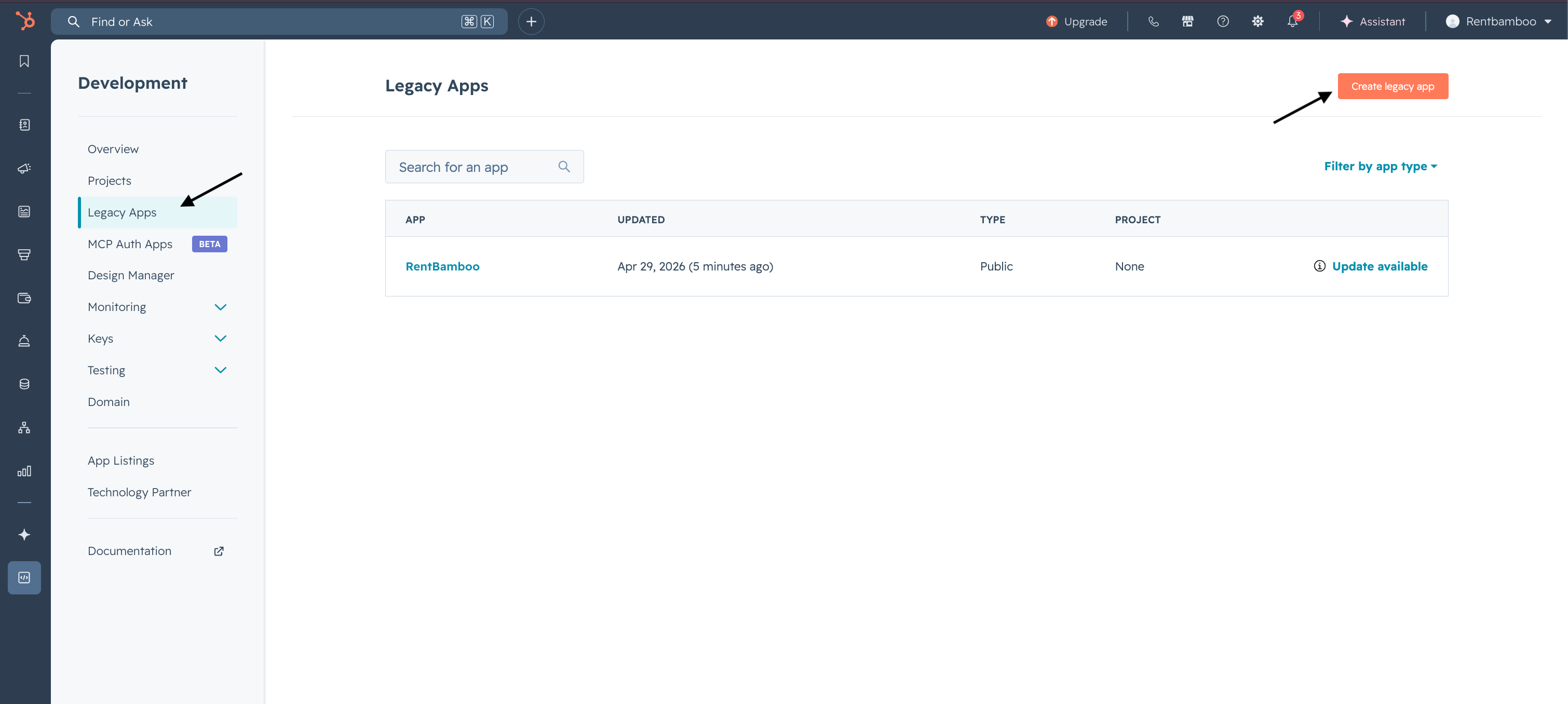Image resolution: width=1568 pixels, height=704 pixels.
Task: Open the Rentbamboo account menu
Action: [x=1498, y=22]
